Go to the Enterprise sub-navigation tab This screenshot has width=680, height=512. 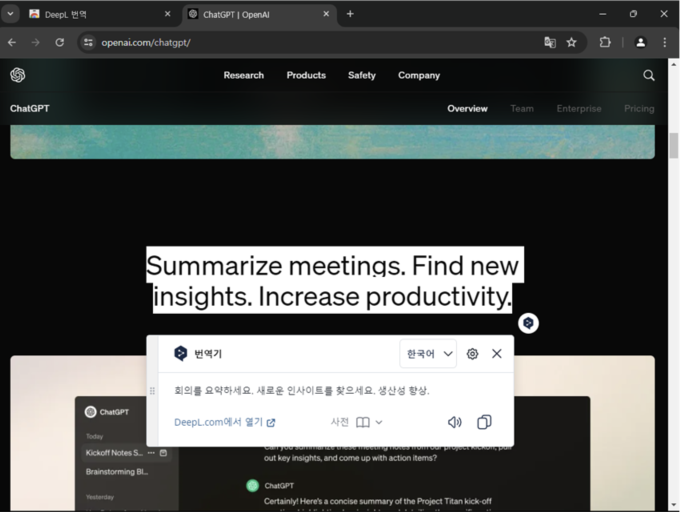click(579, 108)
